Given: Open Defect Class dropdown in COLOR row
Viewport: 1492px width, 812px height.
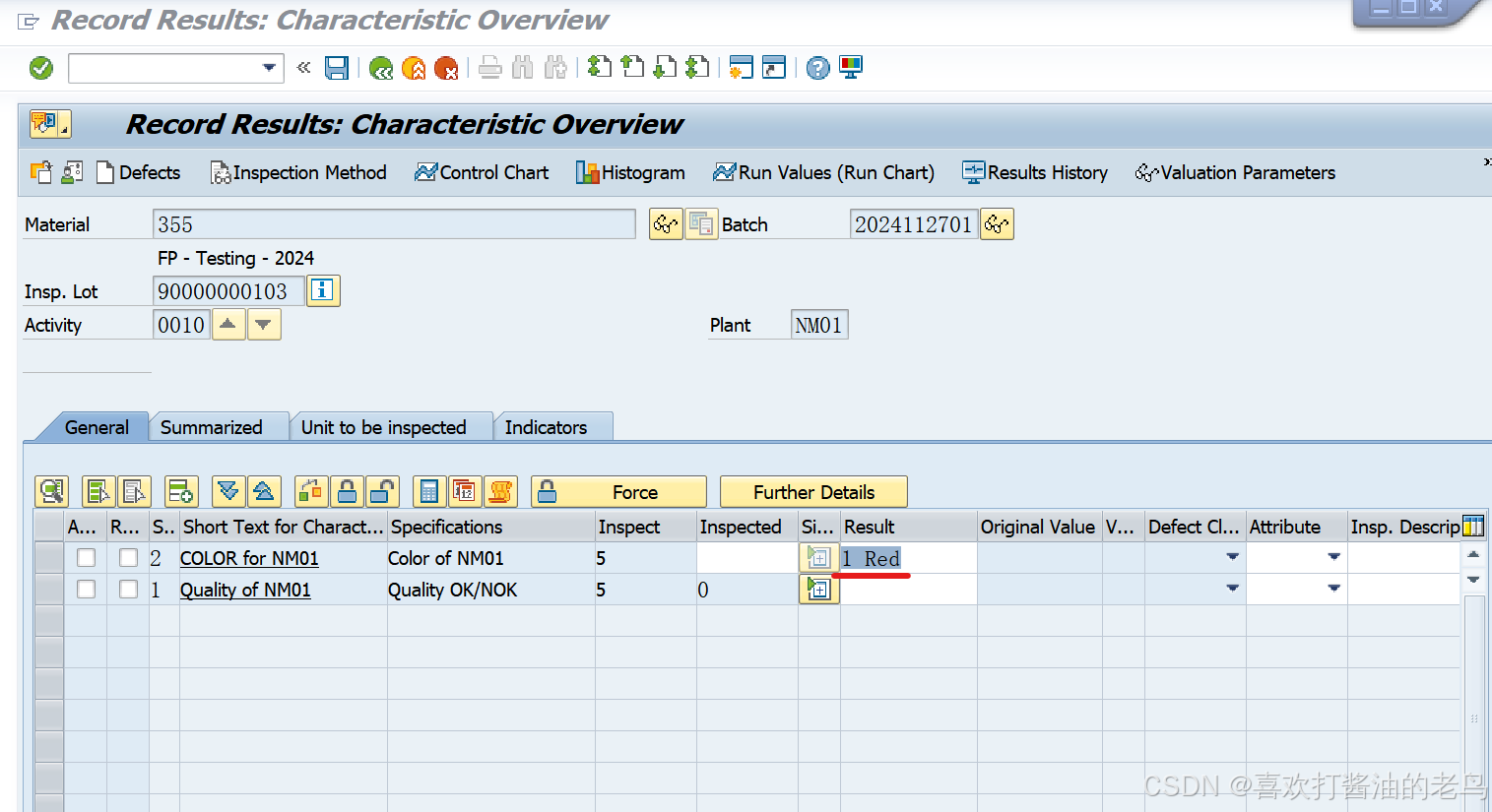Looking at the screenshot, I should [1232, 557].
